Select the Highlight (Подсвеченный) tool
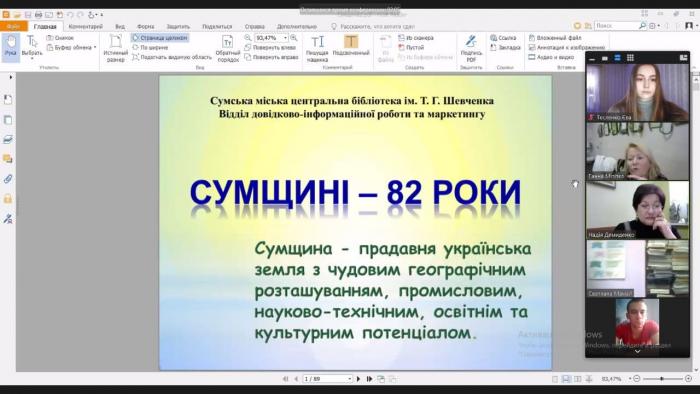This screenshot has height=394, width=700. coord(351,46)
